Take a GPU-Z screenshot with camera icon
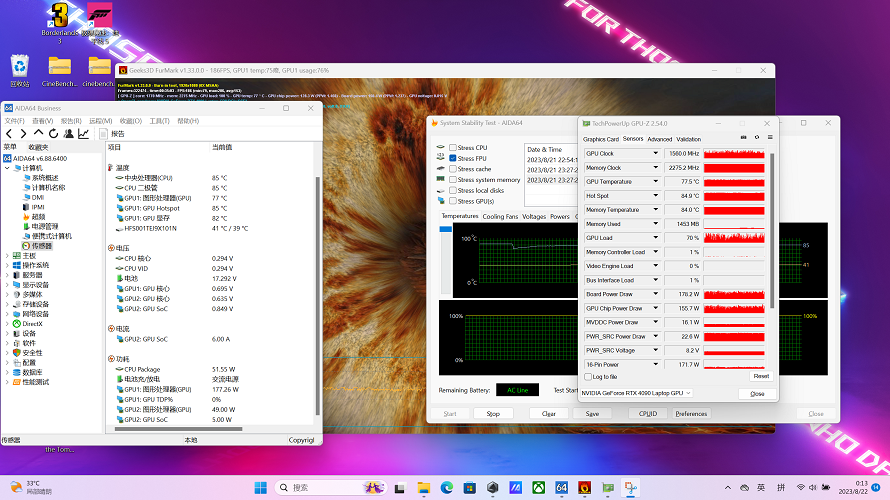 click(744, 137)
